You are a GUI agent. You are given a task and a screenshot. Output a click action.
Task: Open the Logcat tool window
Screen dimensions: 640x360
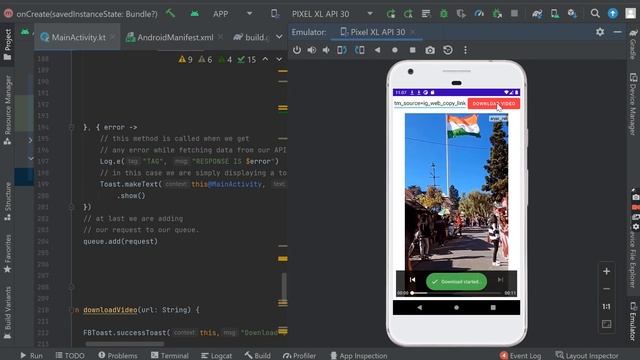pyautogui.click(x=216, y=356)
